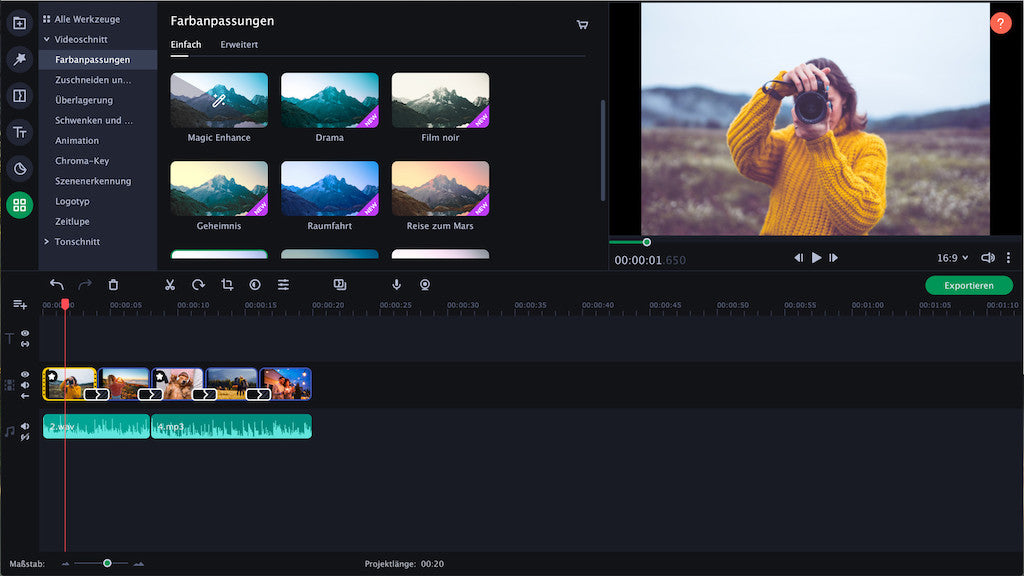The width and height of the screenshot is (1024, 576).
Task: Click the green Exportieren button
Action: point(968,285)
